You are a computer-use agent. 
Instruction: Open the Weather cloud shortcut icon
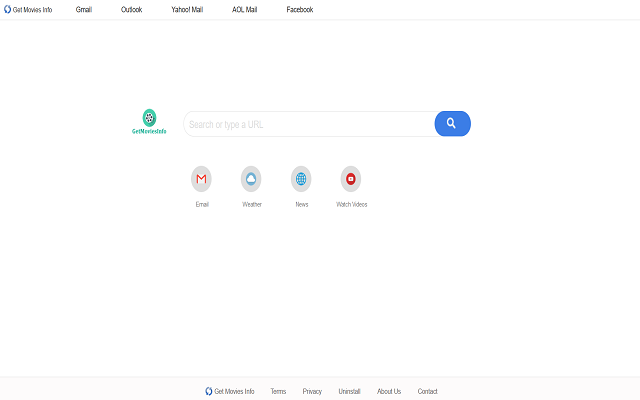point(251,179)
